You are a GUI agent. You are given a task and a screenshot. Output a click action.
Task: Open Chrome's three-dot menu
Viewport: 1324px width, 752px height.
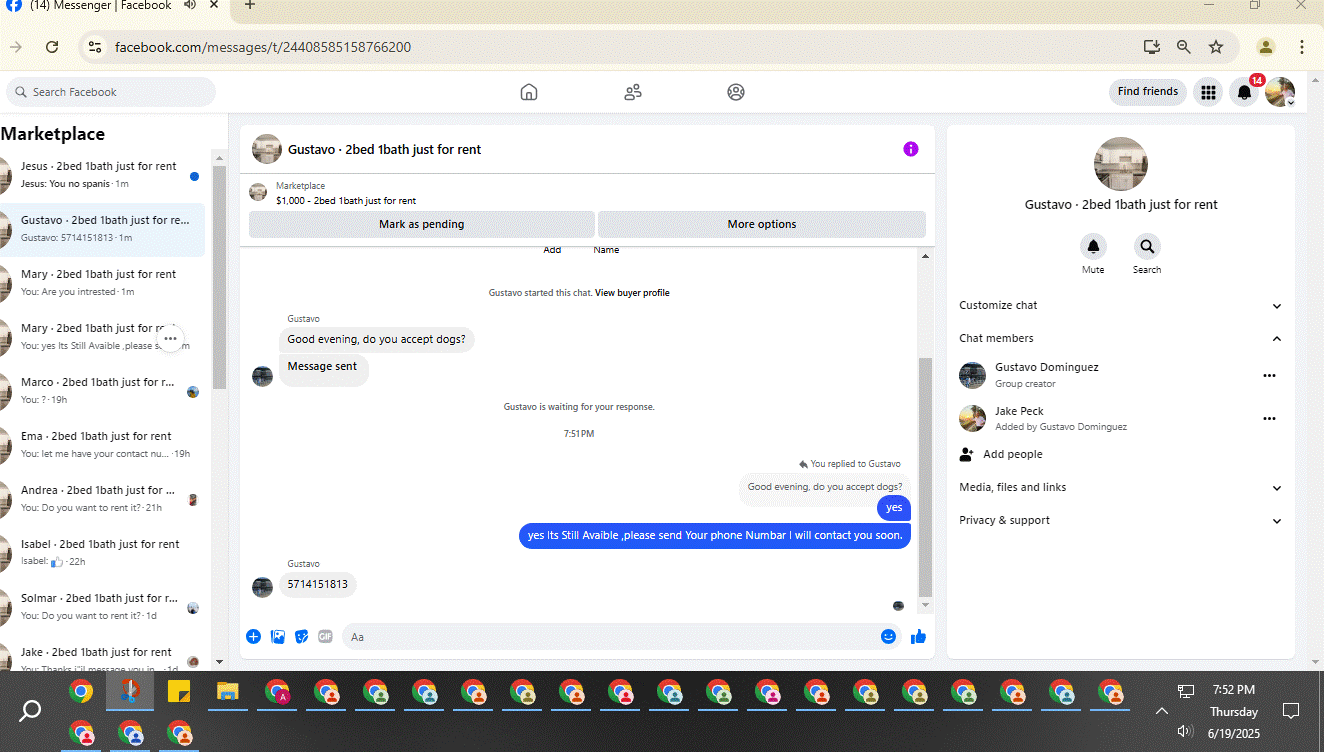click(1302, 47)
